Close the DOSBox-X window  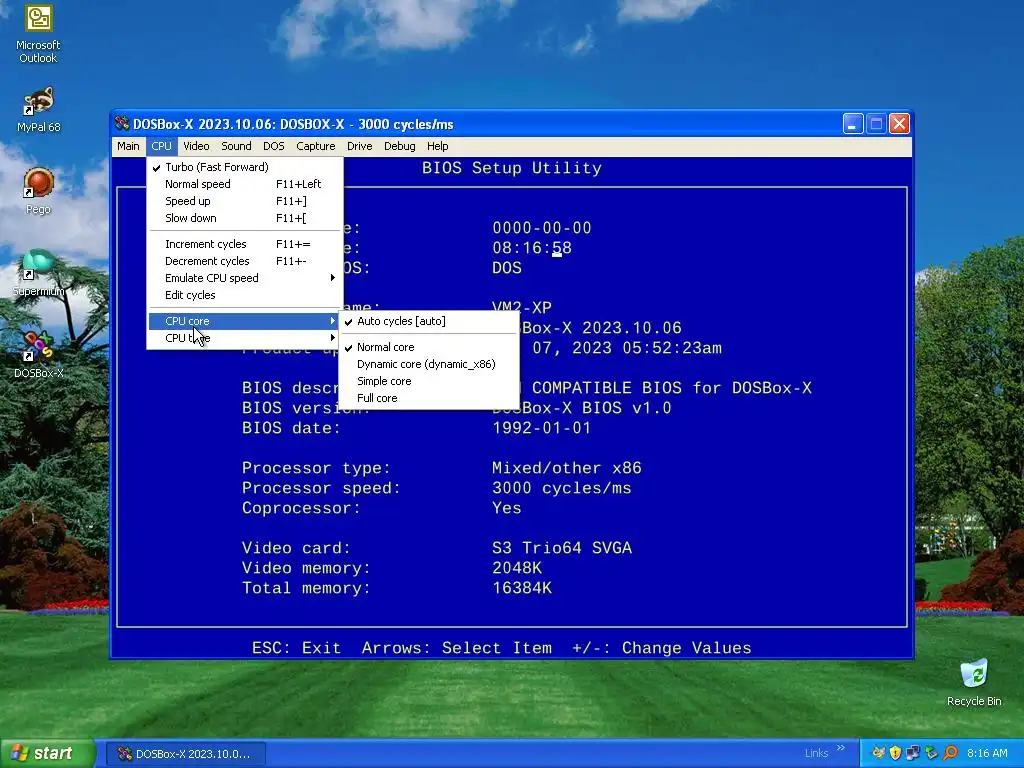coord(899,123)
